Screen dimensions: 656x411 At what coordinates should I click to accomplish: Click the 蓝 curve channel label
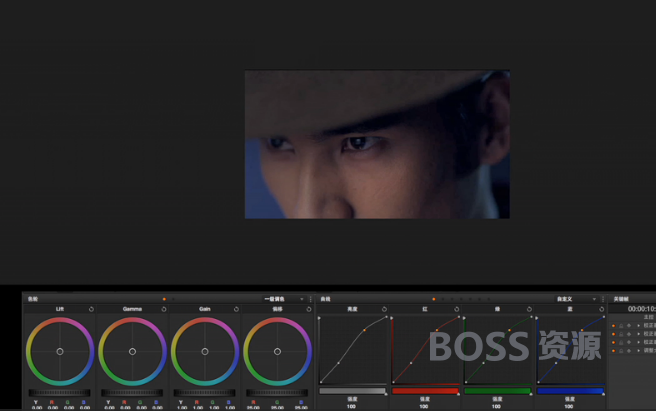point(570,309)
